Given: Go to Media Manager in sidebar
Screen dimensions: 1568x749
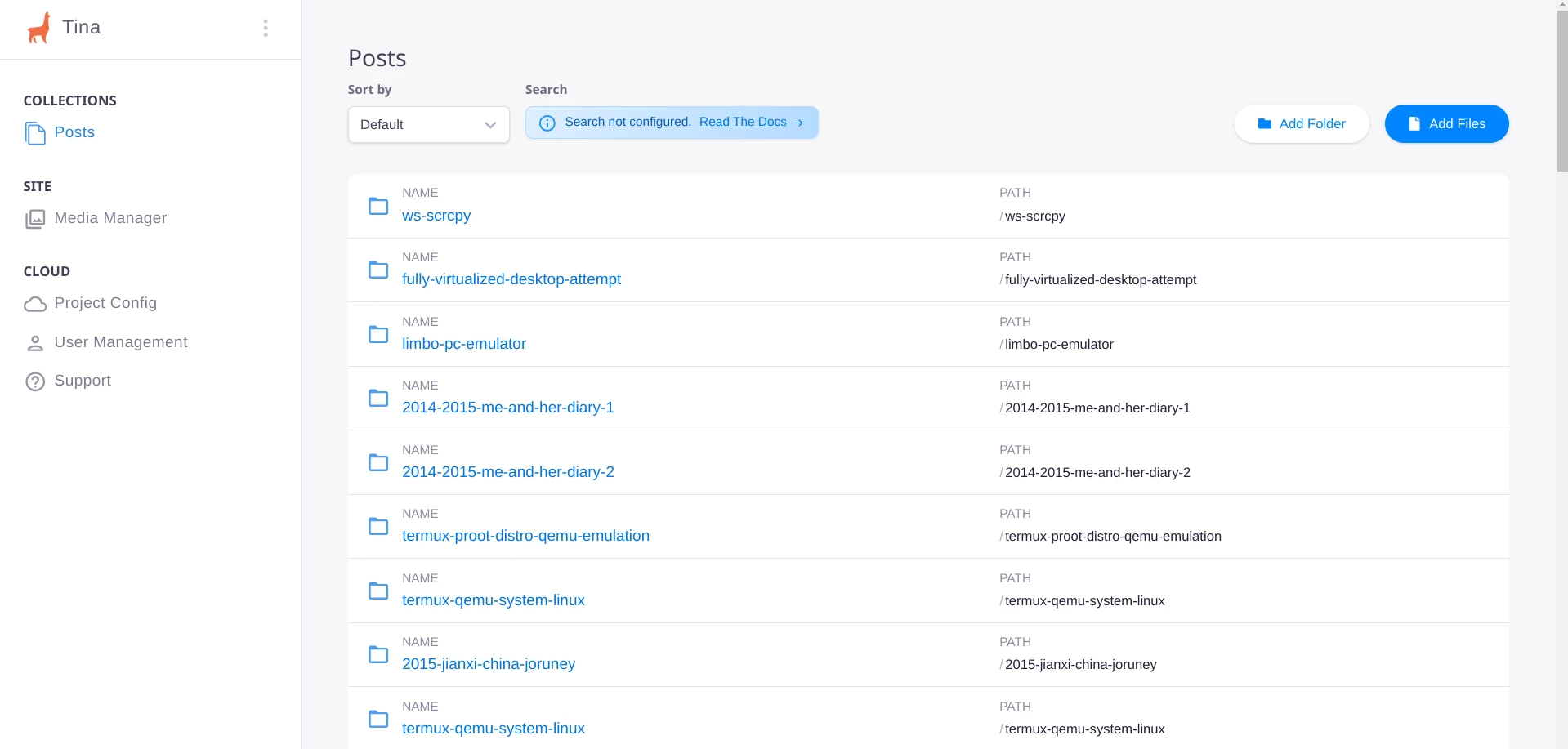Looking at the screenshot, I should click(110, 218).
